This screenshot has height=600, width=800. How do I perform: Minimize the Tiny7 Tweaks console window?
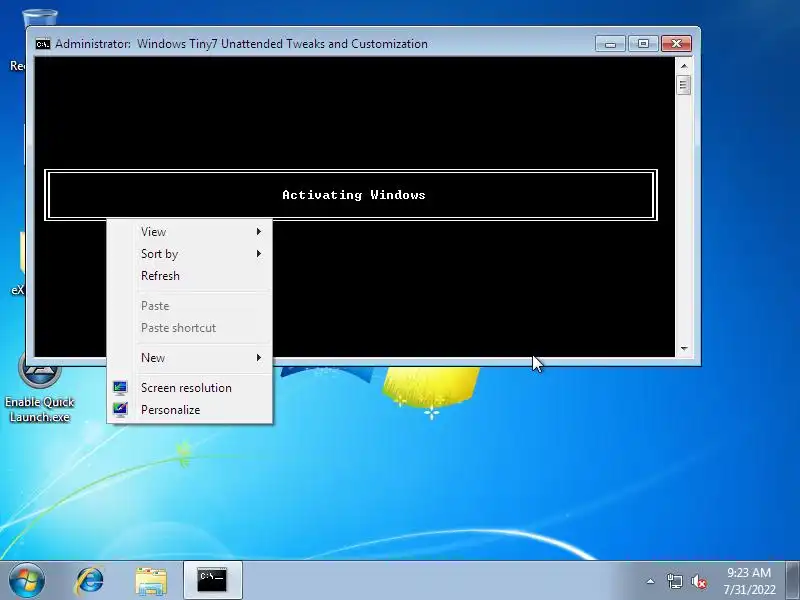click(610, 44)
